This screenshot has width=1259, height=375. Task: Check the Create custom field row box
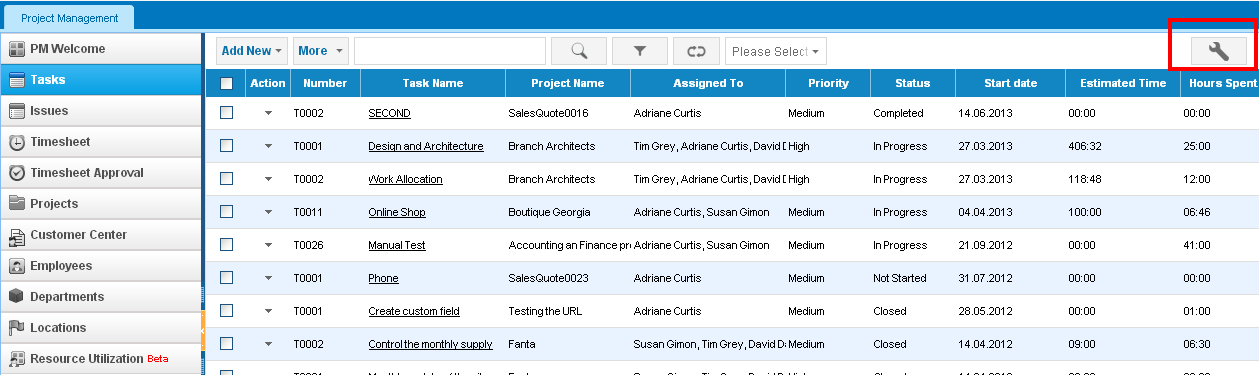coord(226,311)
